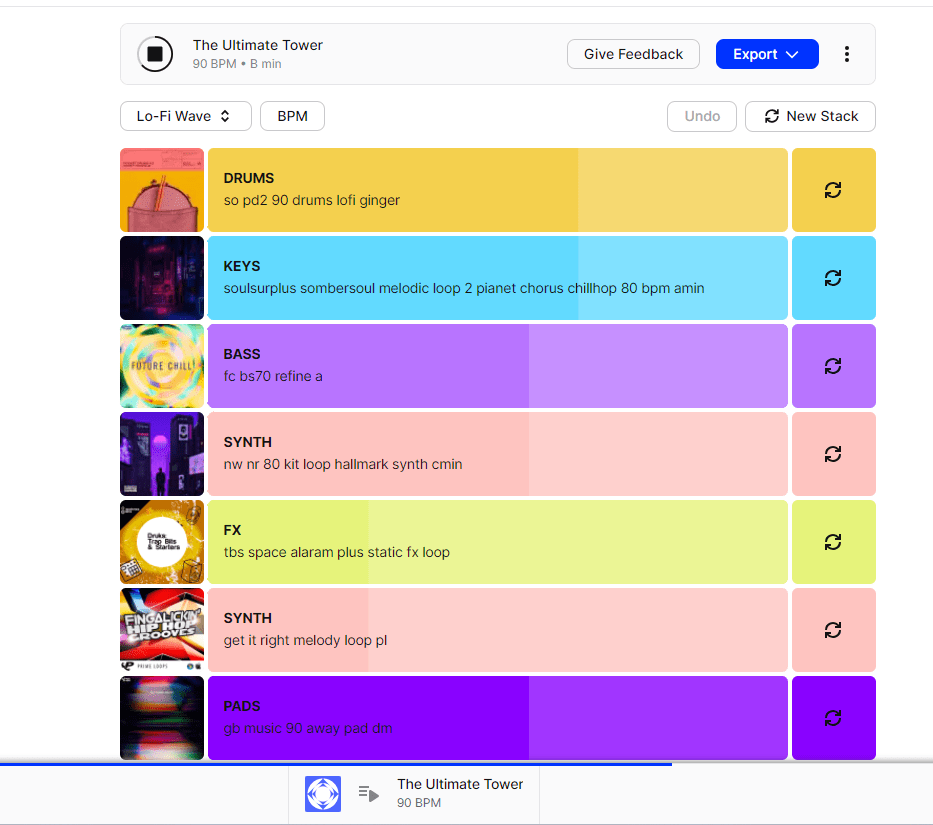Open the Future Chill BASS pack thumbnail

(162, 366)
